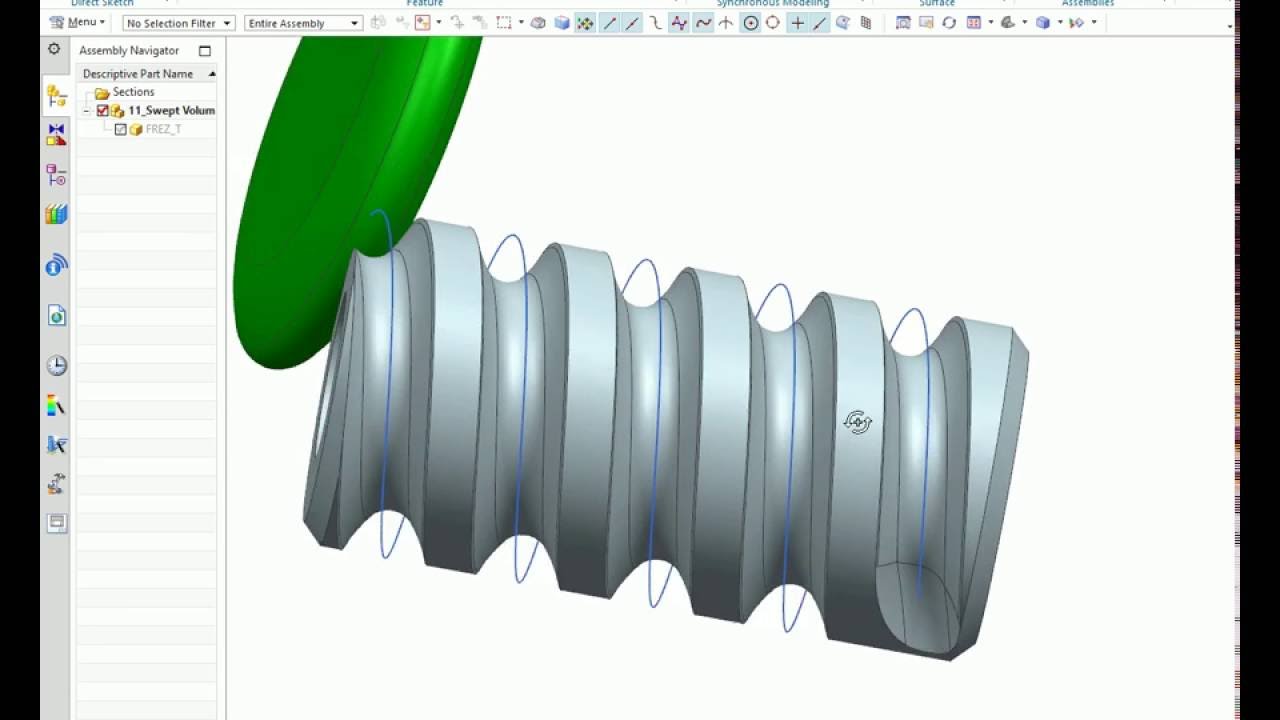The image size is (1280, 720).
Task: Toggle Enable Snap Point option
Action: 585,23
